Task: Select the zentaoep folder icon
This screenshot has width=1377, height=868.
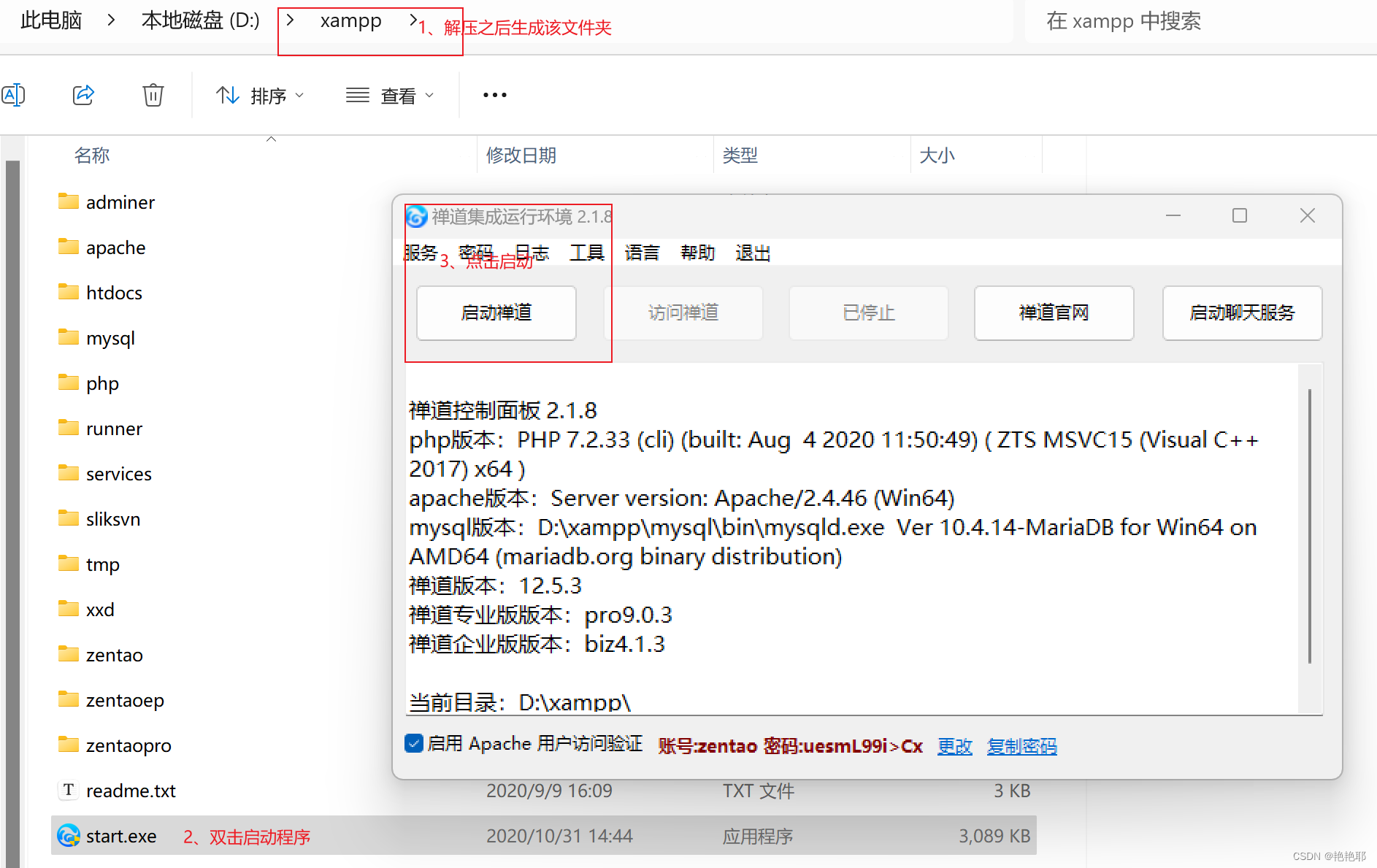Action: 69,699
